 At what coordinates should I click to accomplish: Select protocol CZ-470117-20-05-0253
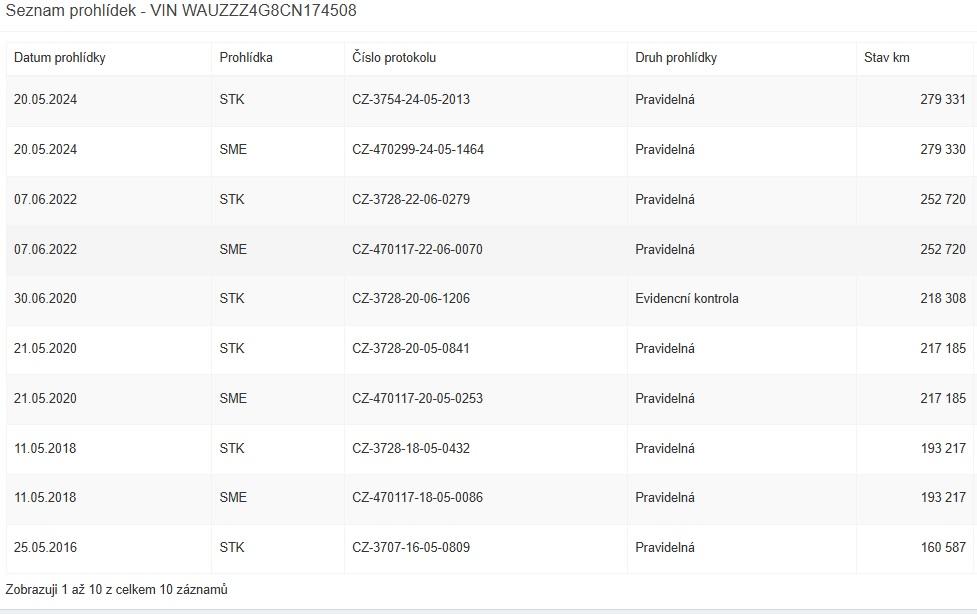[417, 398]
